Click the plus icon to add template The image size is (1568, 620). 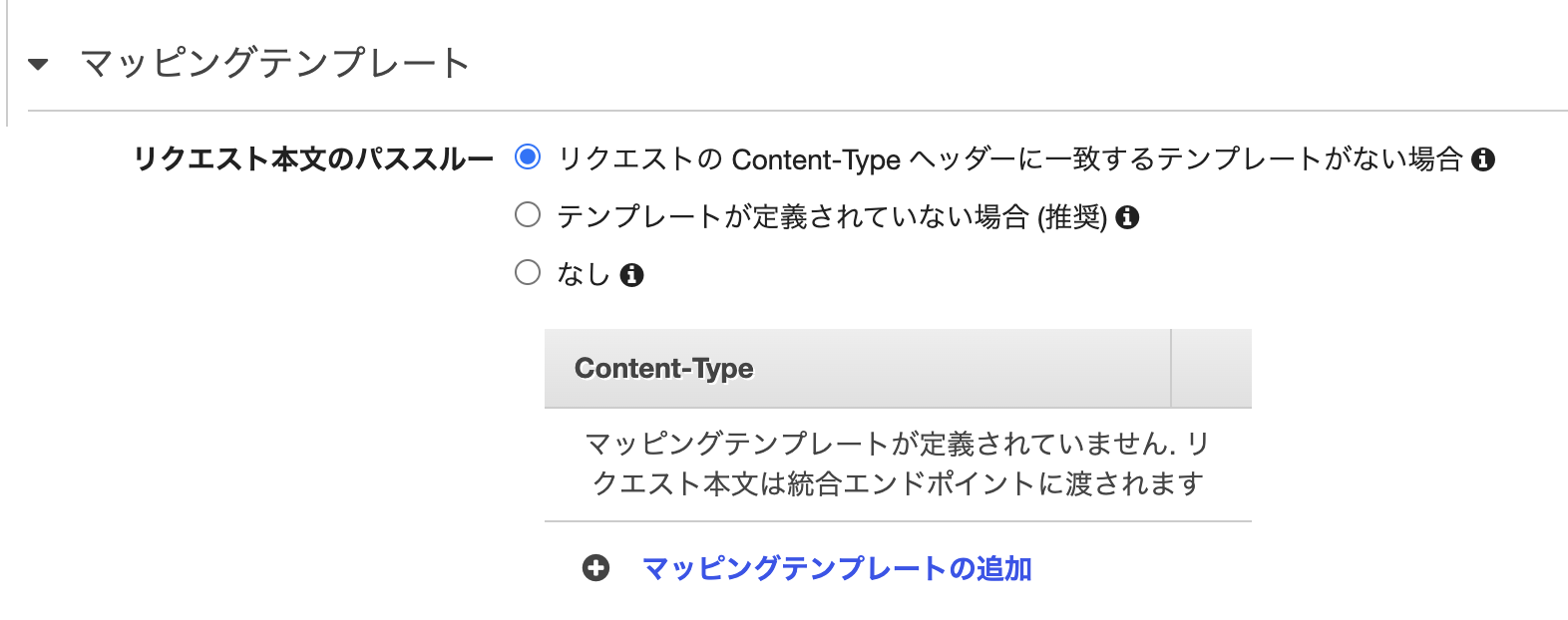point(595,568)
